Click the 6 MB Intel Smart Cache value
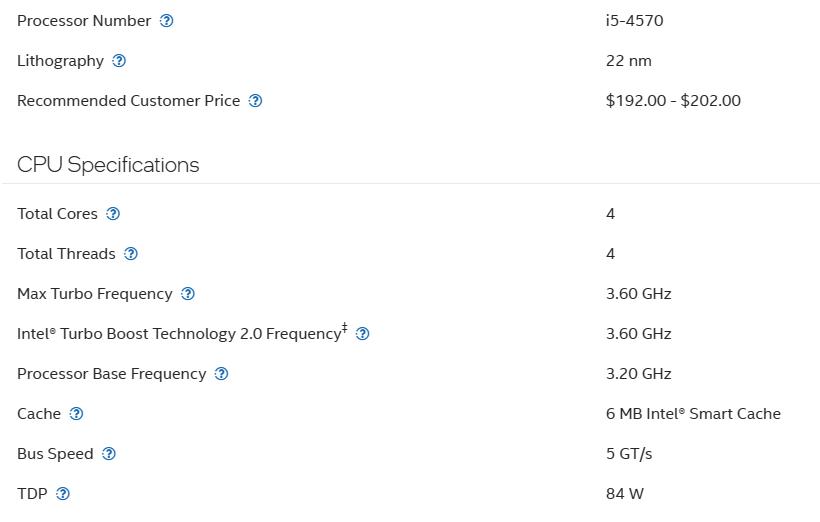Image resolution: width=820 pixels, height=522 pixels. (x=693, y=414)
